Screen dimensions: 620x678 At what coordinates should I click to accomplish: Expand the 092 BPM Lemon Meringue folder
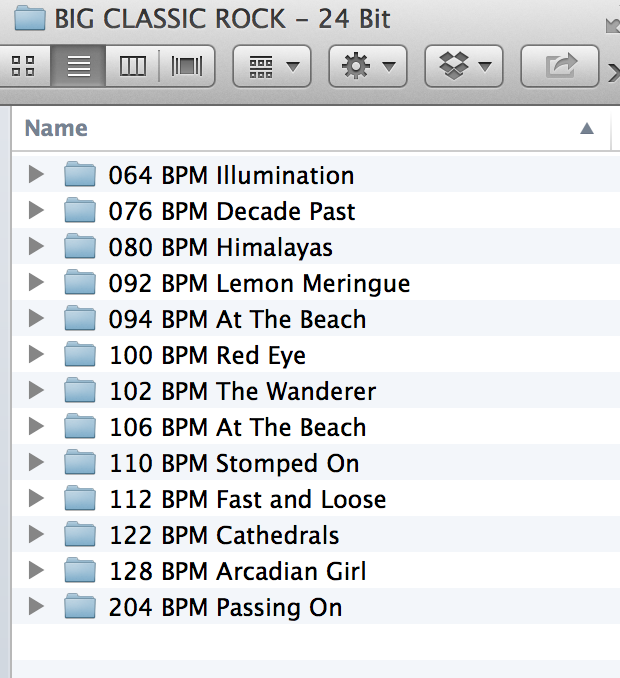[x=37, y=283]
